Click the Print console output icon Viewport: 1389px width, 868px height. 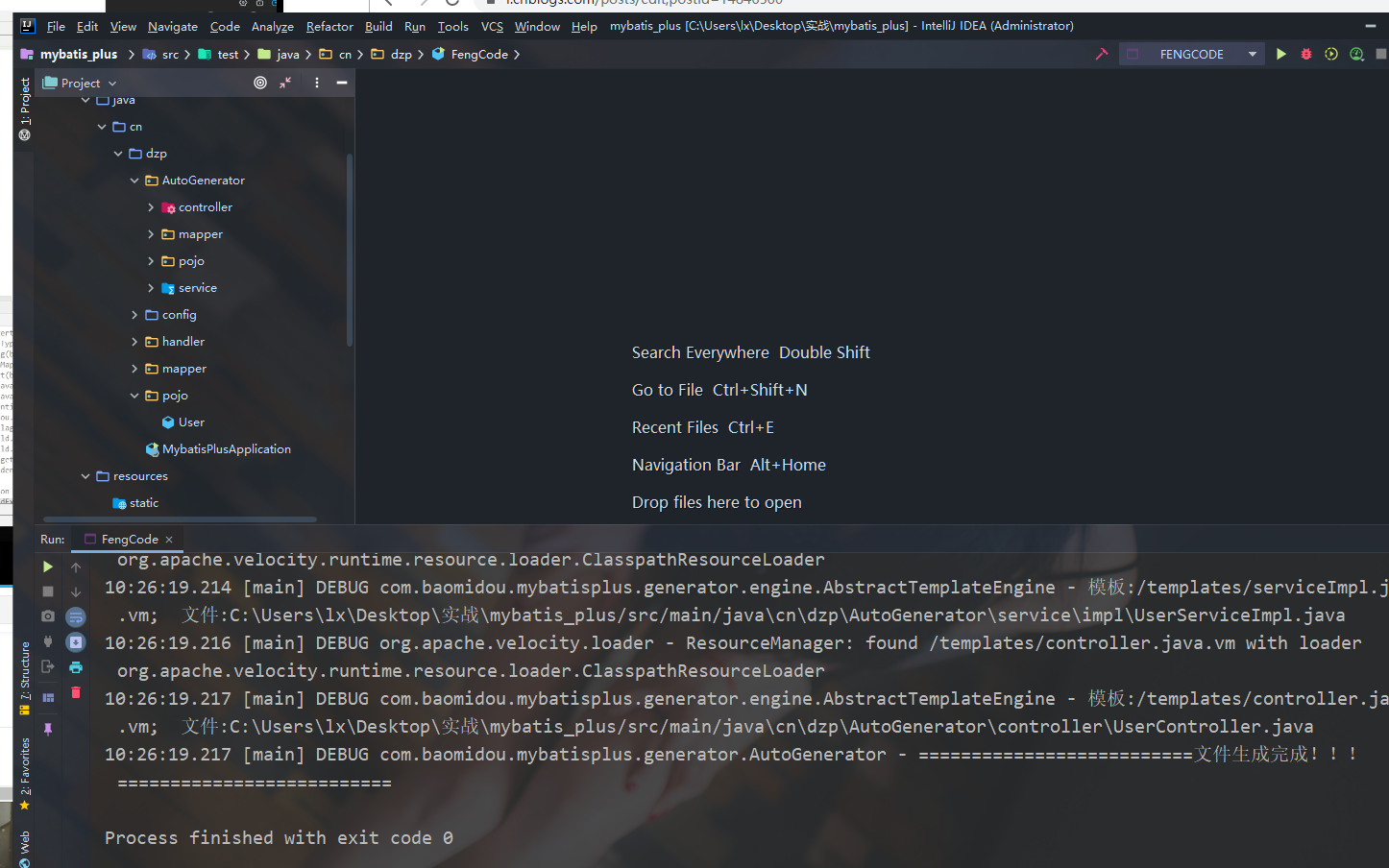pyautogui.click(x=76, y=666)
